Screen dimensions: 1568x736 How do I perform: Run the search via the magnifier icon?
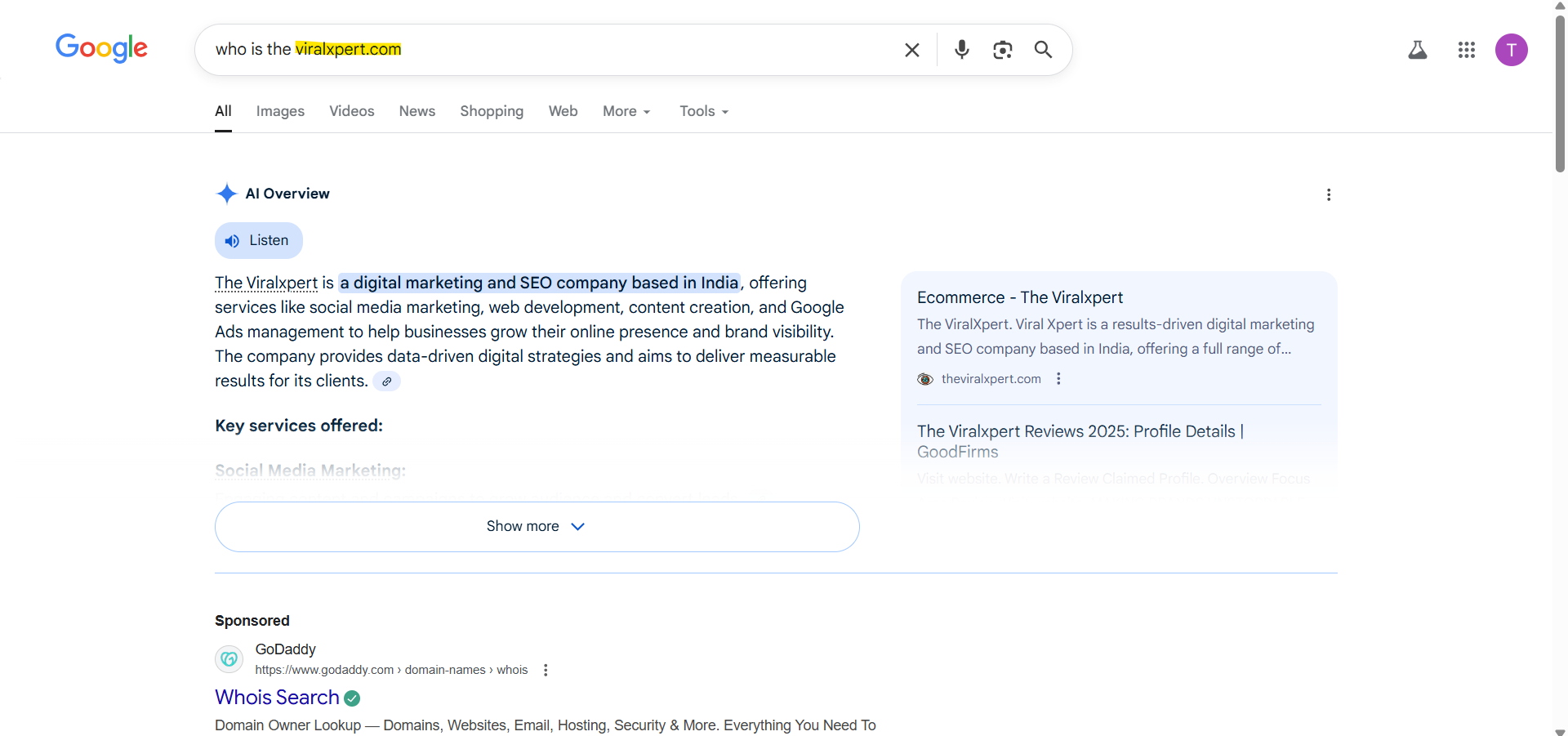(1043, 50)
